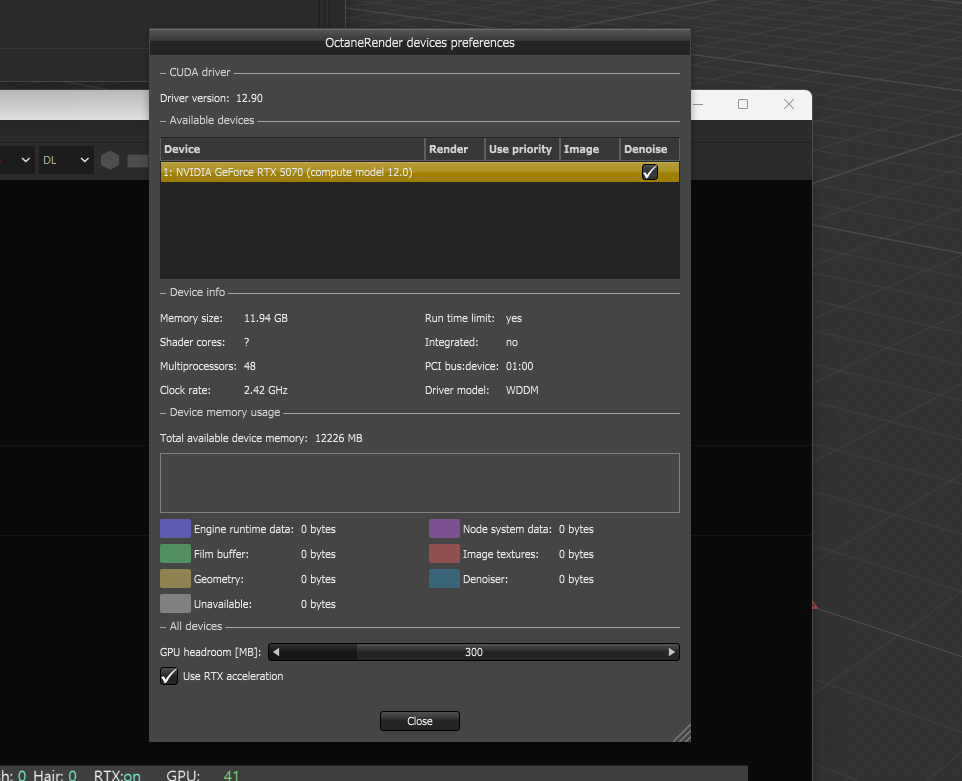
Task: Click the Geometry 0 bytes value
Action: pyautogui.click(x=318, y=579)
